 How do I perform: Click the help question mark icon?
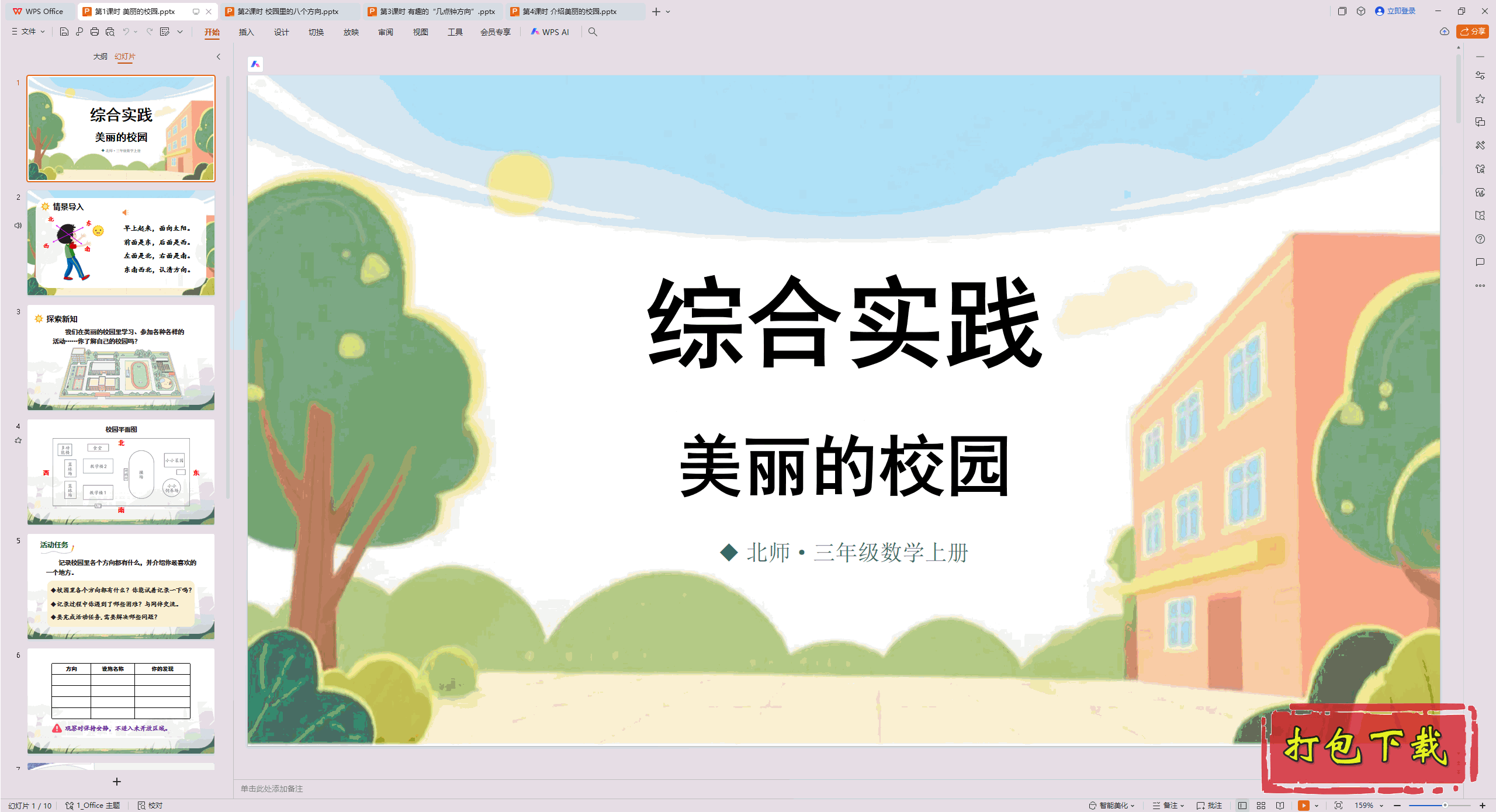pyautogui.click(x=1480, y=239)
